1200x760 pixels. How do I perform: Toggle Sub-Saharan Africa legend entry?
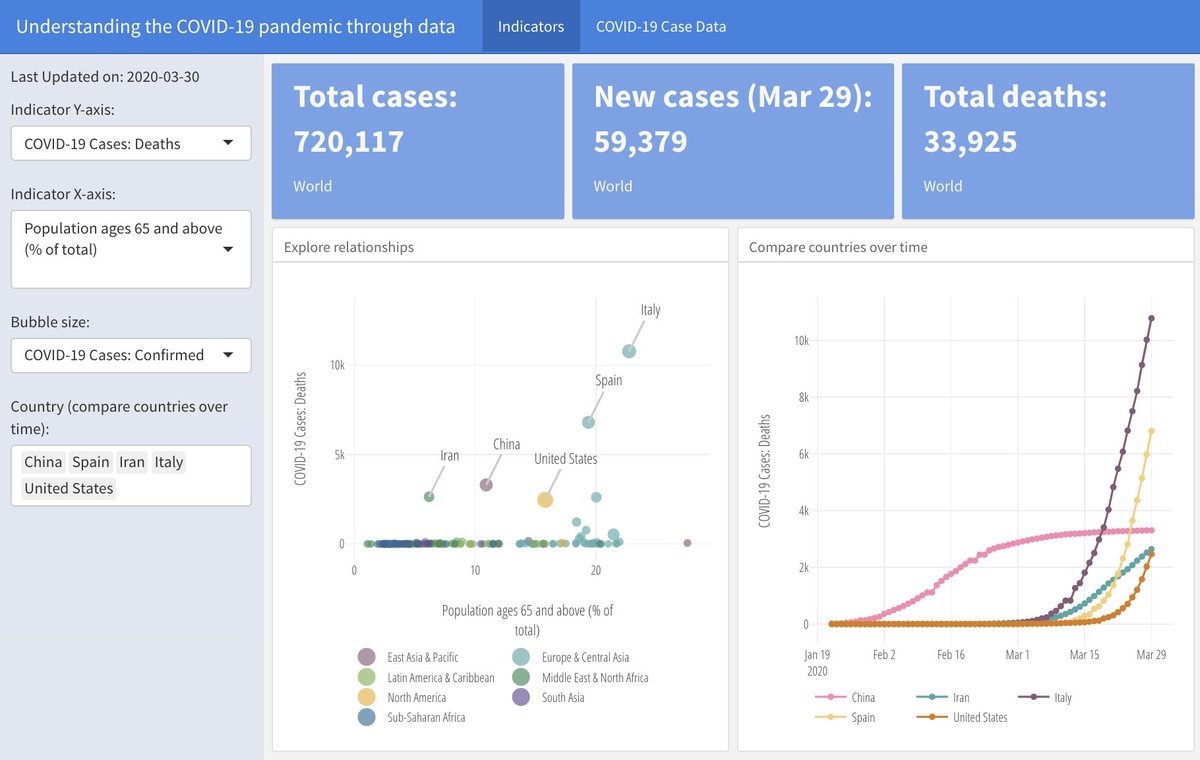point(412,717)
